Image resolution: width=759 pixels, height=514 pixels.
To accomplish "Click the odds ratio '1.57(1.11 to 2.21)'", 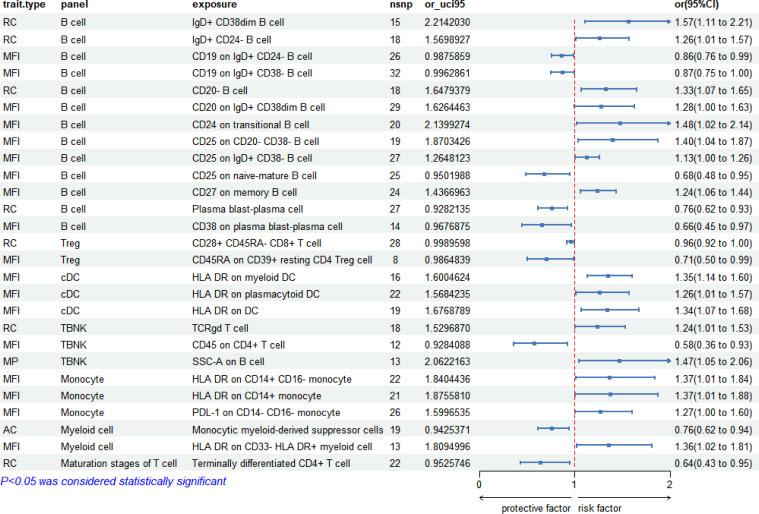I will click(x=715, y=21).
